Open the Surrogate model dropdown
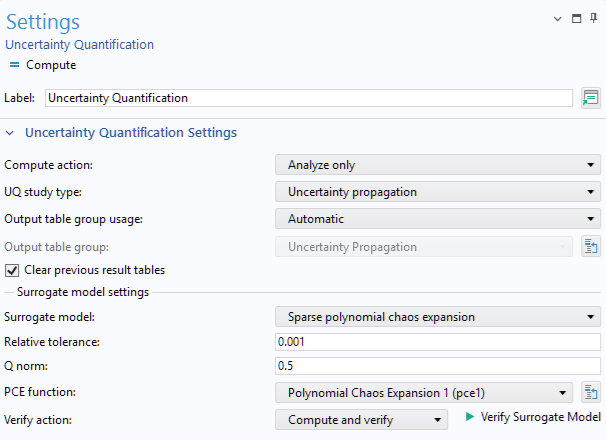This screenshot has width=606, height=440. 438,317
